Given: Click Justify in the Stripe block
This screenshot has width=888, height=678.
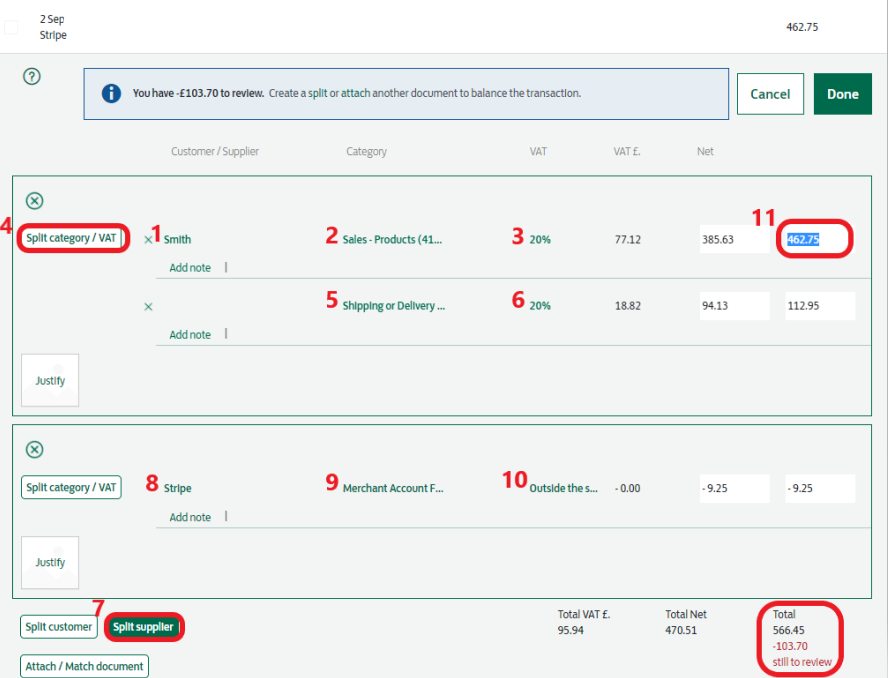Looking at the screenshot, I should click(50, 562).
